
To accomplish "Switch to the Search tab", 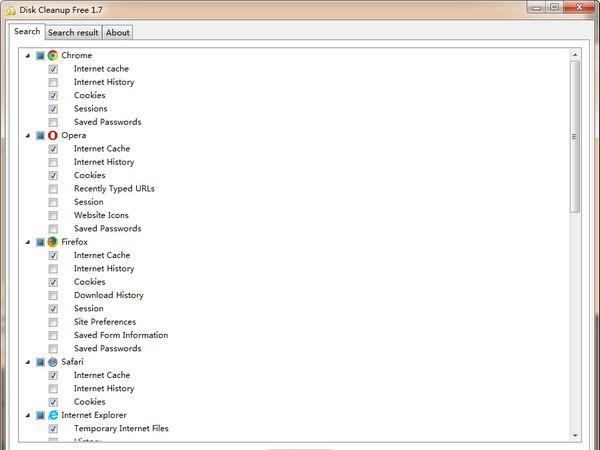I will [x=27, y=31].
